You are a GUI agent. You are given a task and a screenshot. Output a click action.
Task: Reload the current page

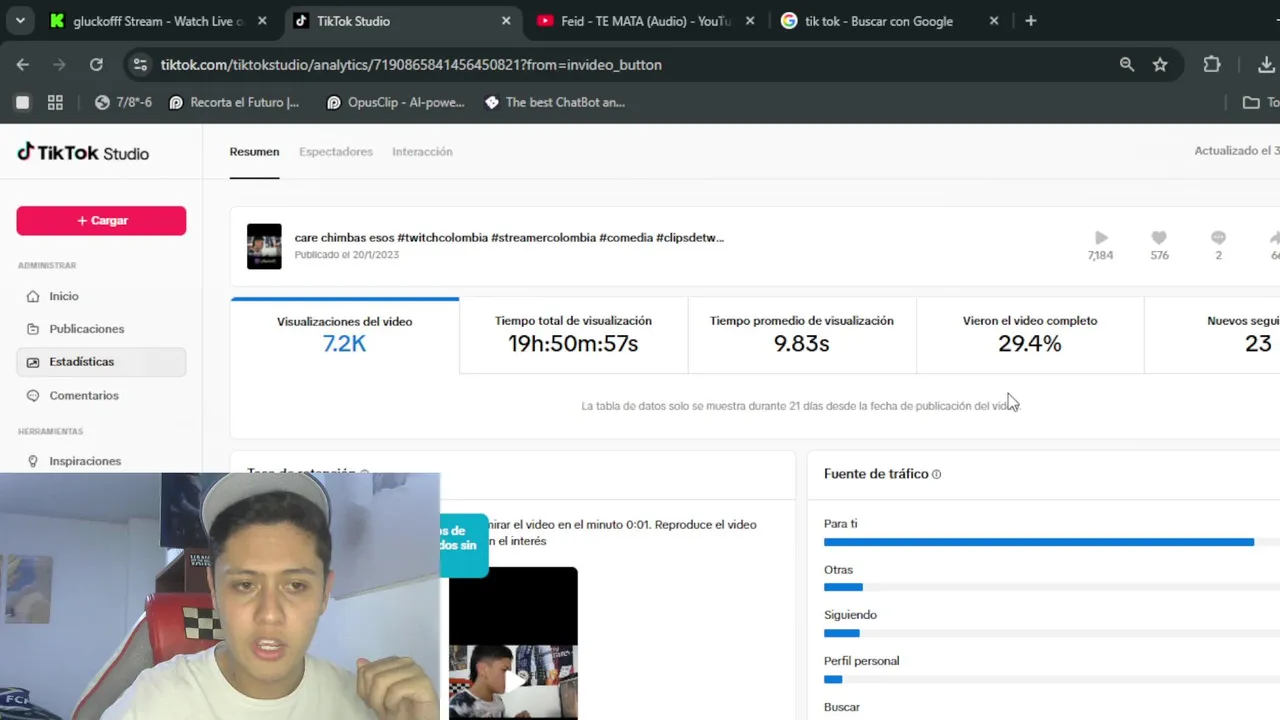pyautogui.click(x=96, y=65)
